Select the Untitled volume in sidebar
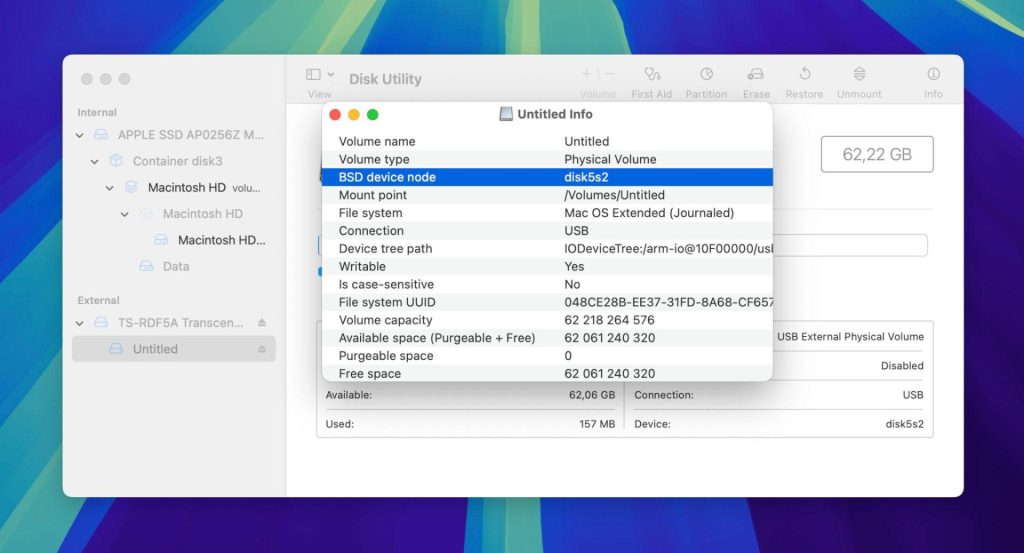 174,349
